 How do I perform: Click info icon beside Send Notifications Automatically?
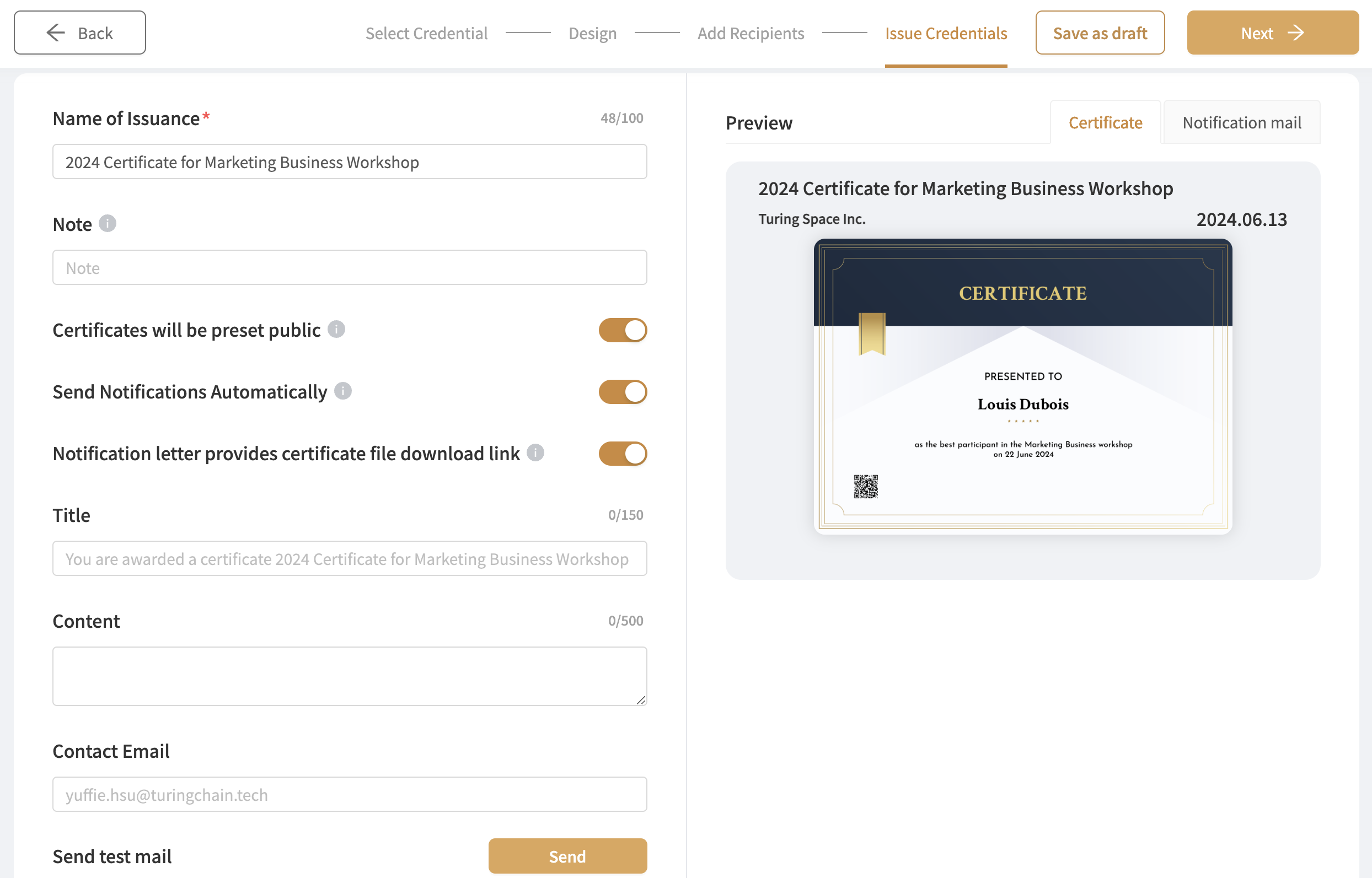pyautogui.click(x=342, y=391)
